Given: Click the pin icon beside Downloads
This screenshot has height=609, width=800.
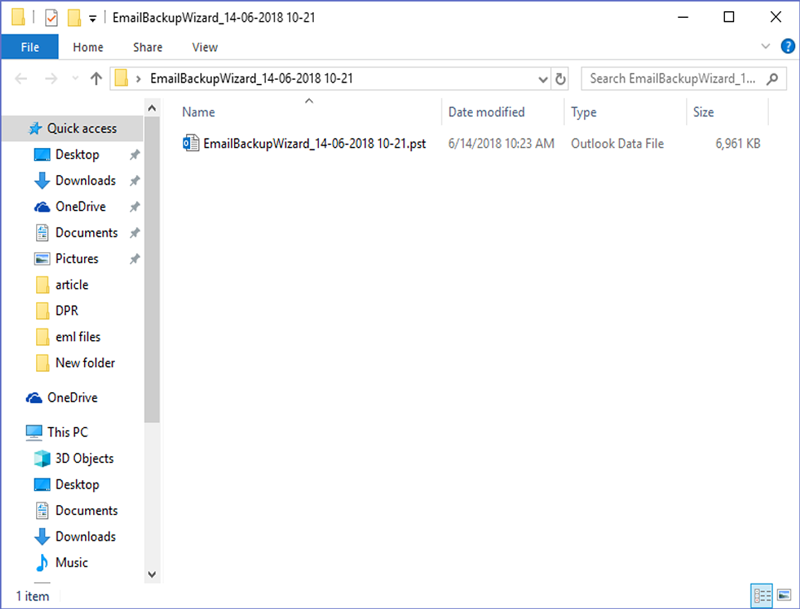Looking at the screenshot, I should tap(134, 181).
